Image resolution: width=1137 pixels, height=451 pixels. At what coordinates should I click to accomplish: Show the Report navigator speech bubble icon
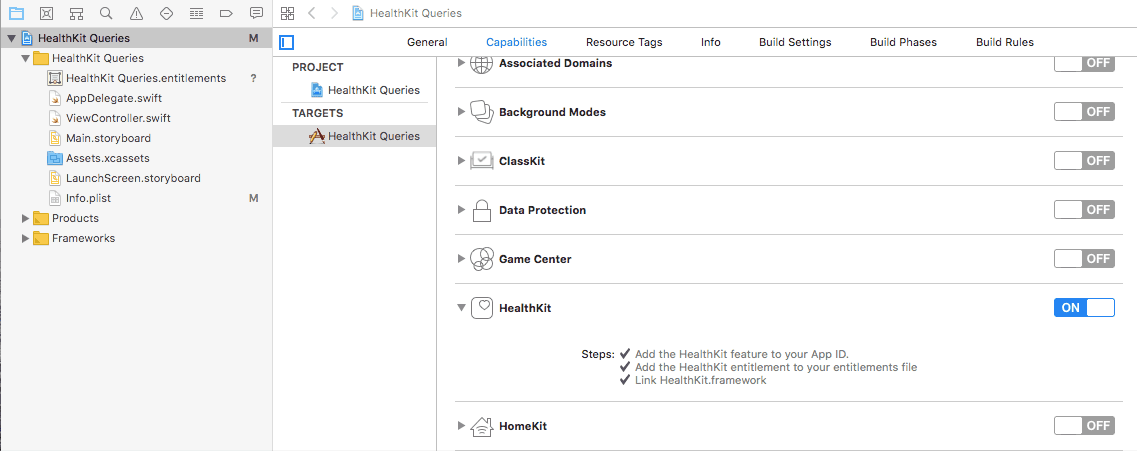click(256, 13)
